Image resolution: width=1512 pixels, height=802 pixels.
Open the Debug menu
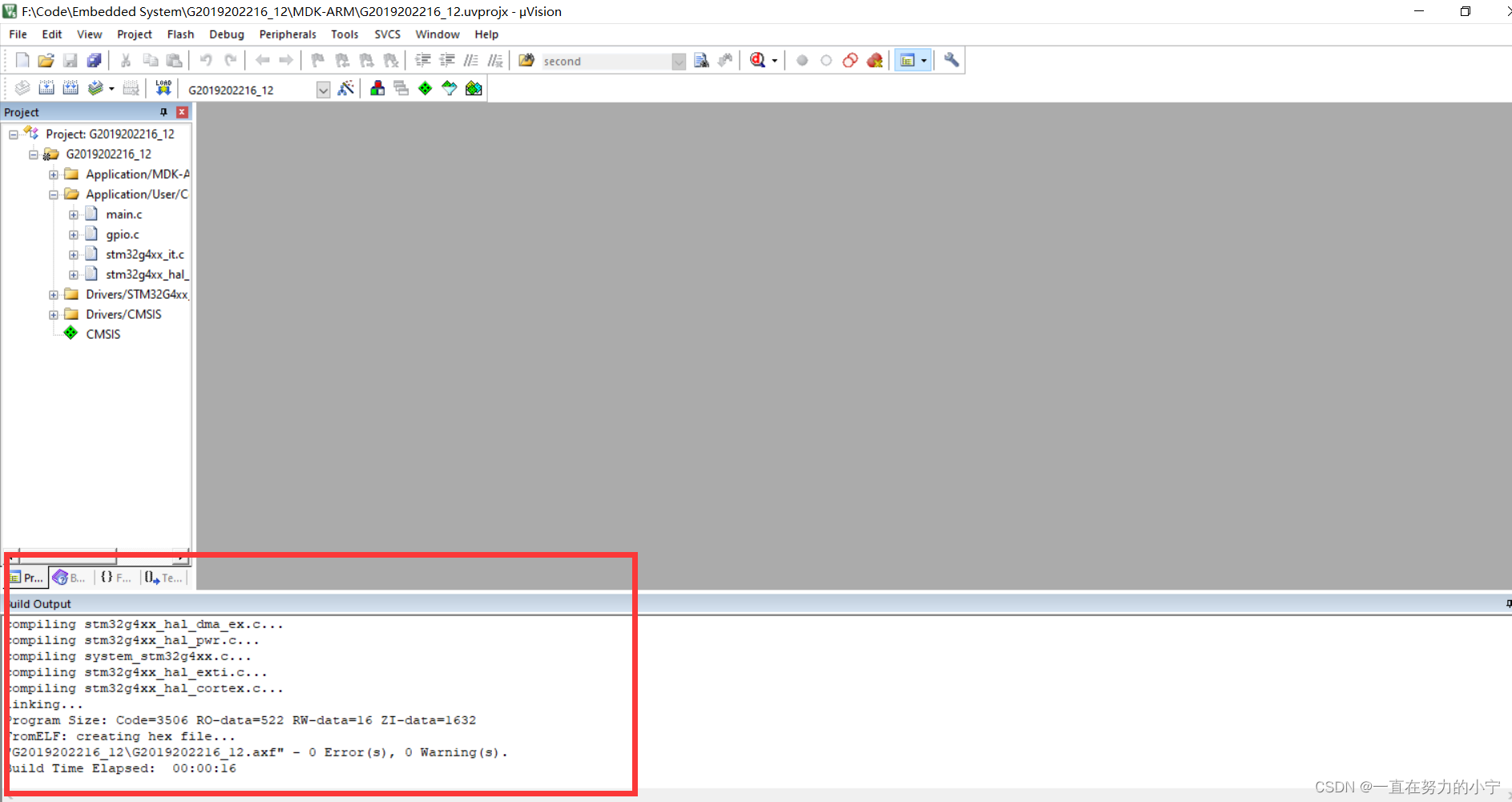click(227, 34)
